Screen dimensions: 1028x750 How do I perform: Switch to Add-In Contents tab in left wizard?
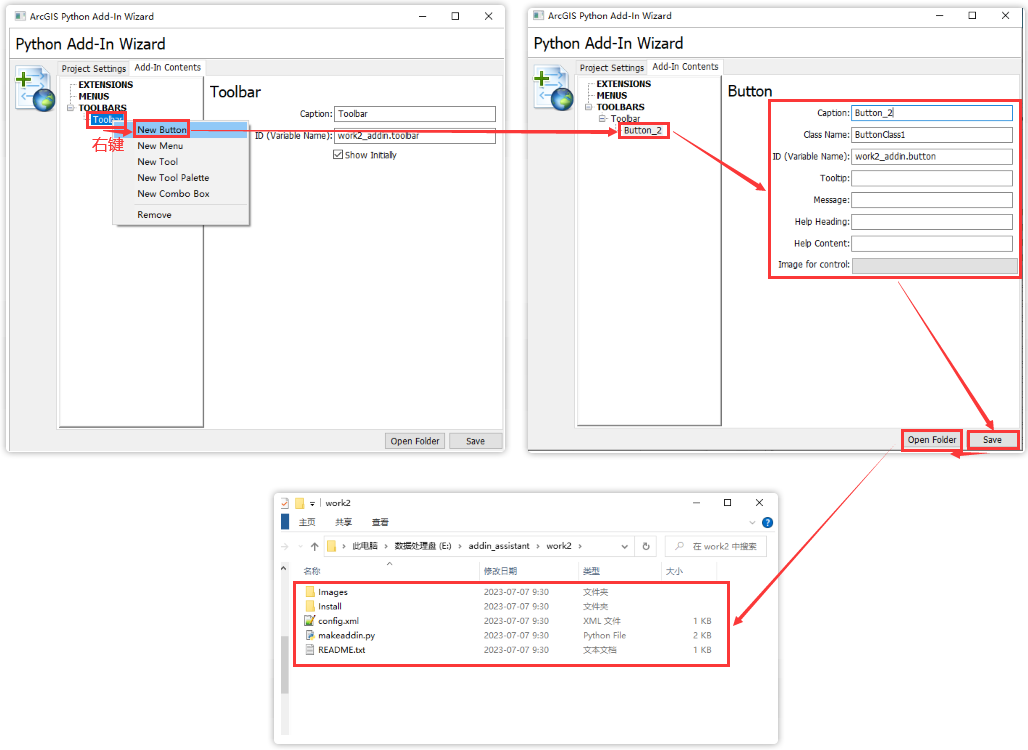point(168,67)
